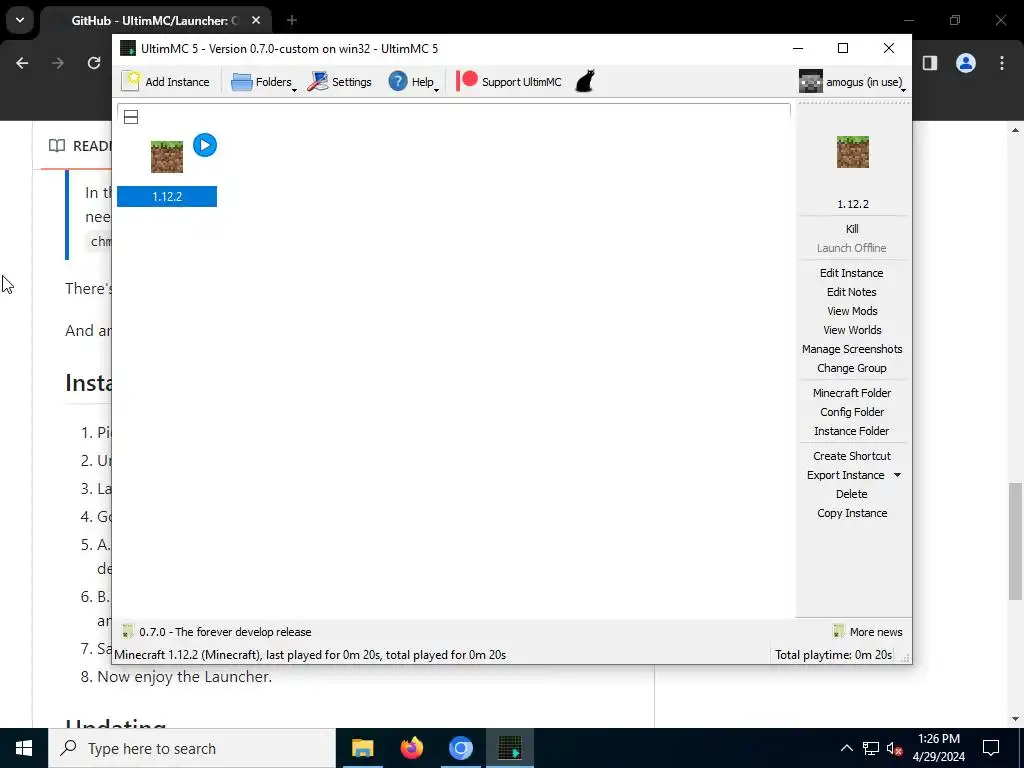Switch to Chrome in taskbar
The height and width of the screenshot is (768, 1024).
point(460,748)
